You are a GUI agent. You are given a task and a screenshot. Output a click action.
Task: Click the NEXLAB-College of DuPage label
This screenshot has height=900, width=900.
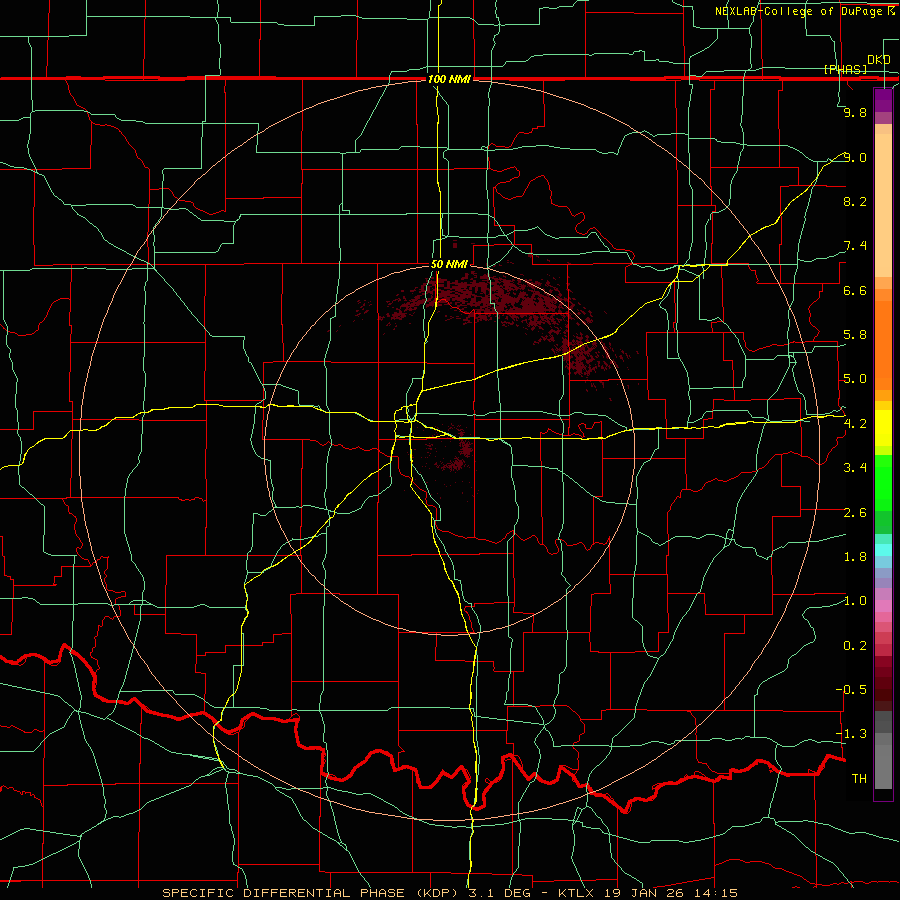point(798,11)
